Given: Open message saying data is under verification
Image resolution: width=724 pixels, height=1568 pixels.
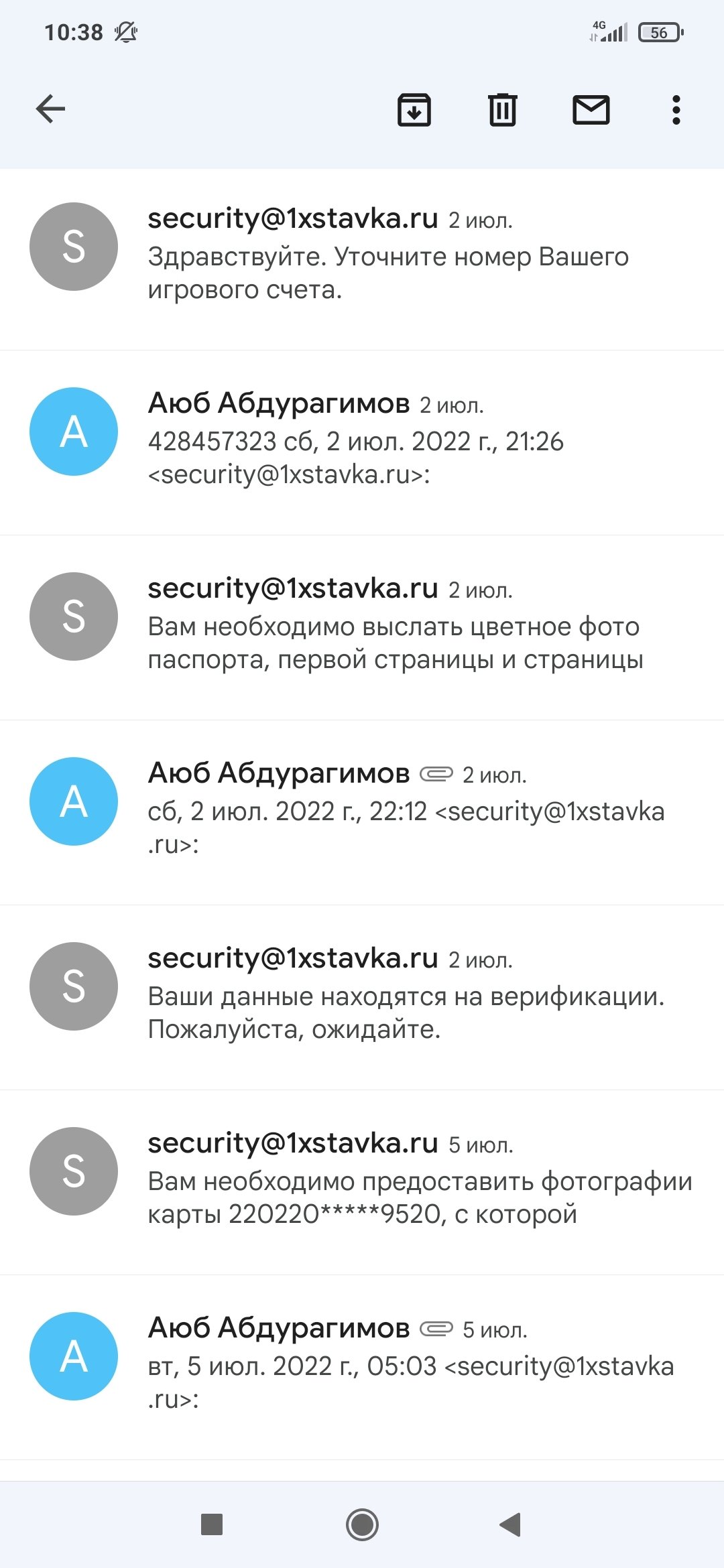Looking at the screenshot, I should tap(406, 1012).
